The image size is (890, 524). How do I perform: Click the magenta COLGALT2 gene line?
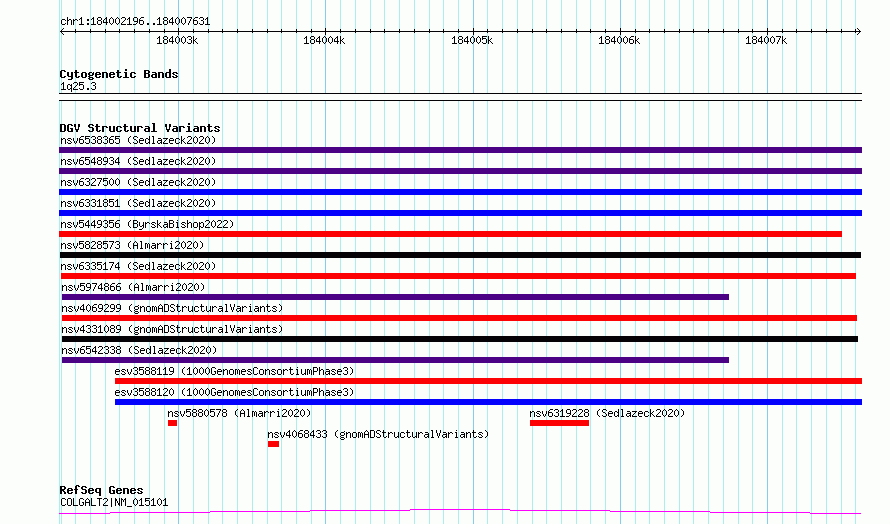[460, 512]
